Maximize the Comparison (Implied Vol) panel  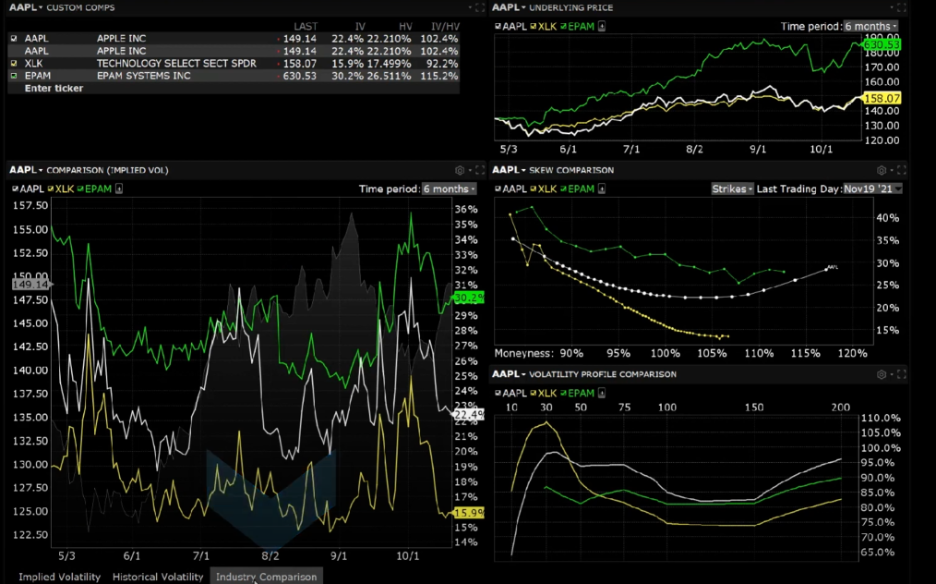point(480,170)
